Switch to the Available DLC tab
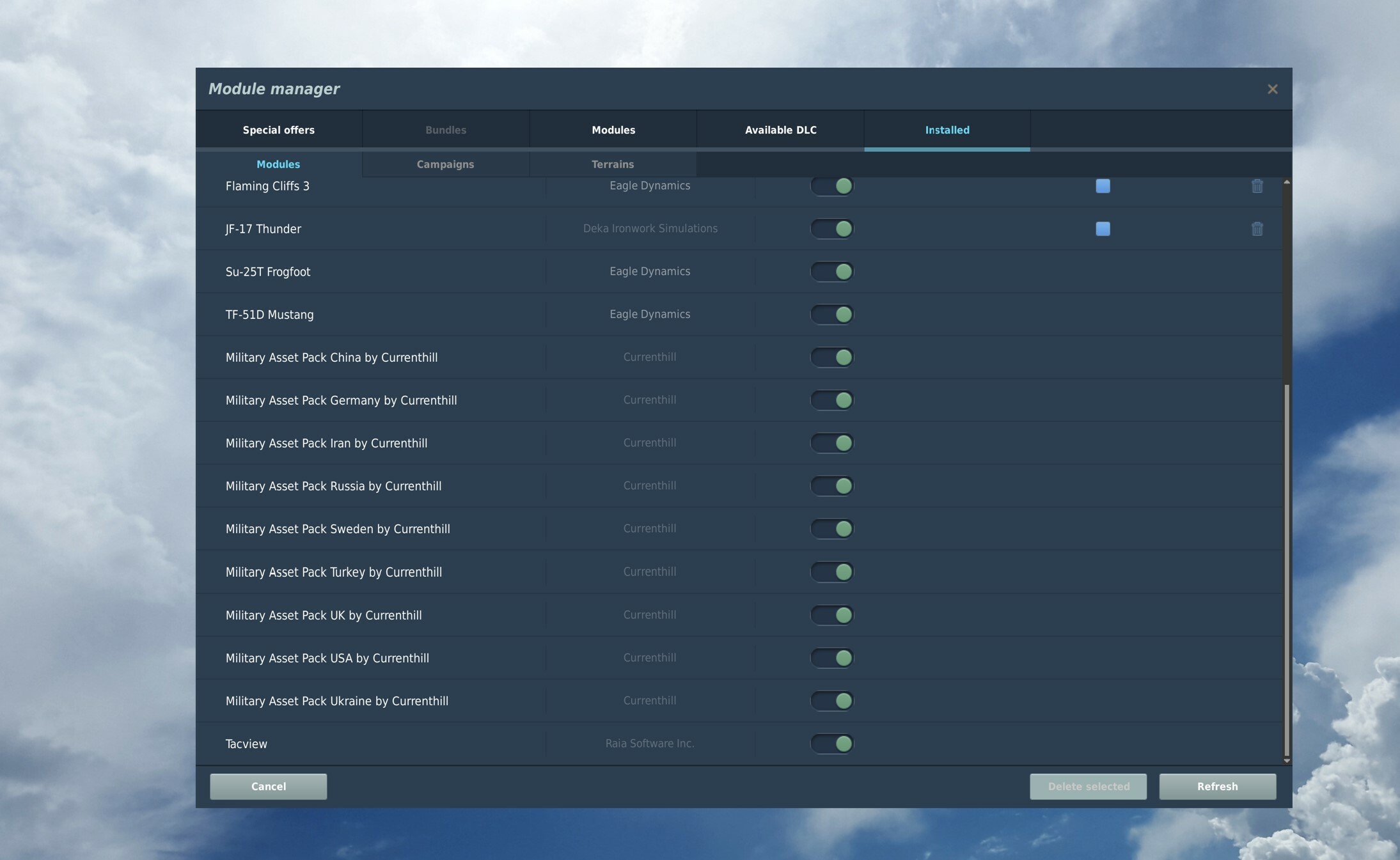The width and height of the screenshot is (1400, 860). [x=780, y=130]
